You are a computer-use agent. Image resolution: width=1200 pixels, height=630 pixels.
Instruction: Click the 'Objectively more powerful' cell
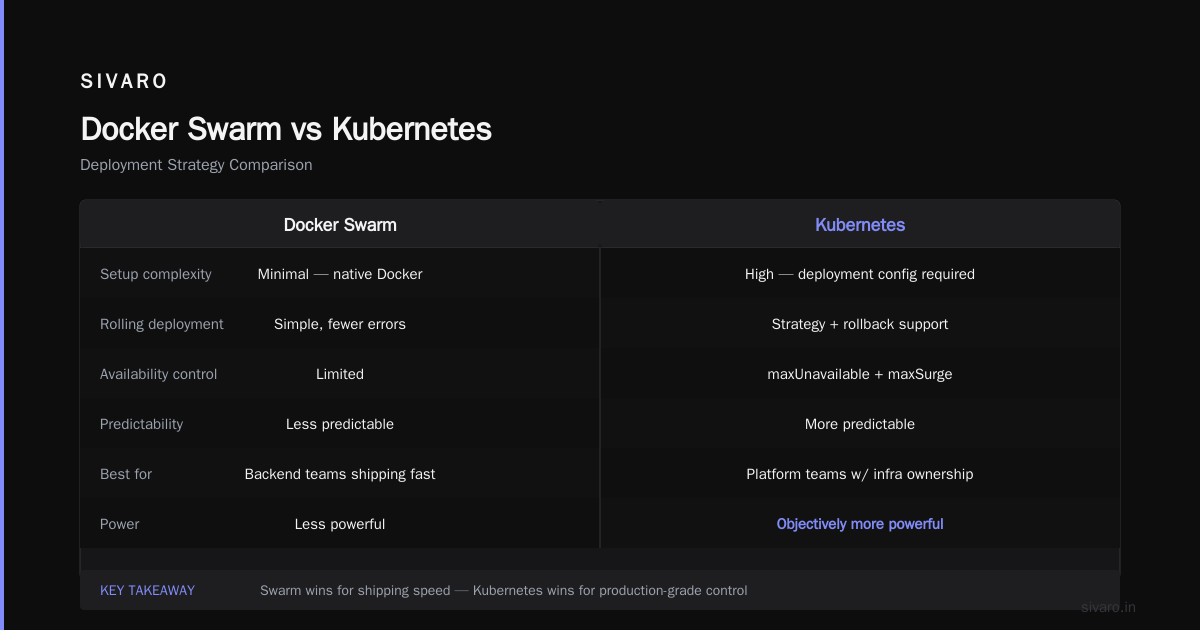coord(860,524)
